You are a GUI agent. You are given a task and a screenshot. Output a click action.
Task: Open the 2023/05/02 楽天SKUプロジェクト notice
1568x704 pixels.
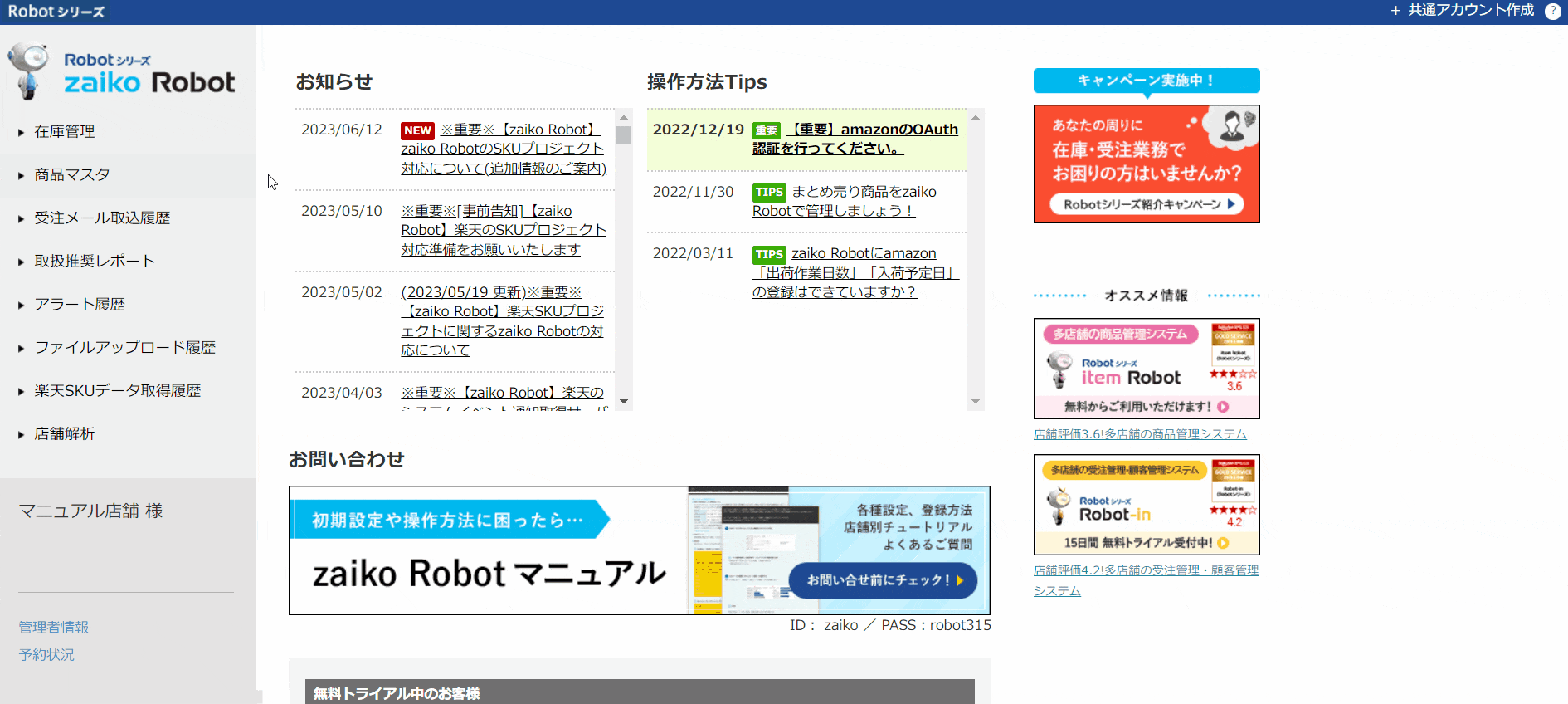pyautogui.click(x=503, y=321)
